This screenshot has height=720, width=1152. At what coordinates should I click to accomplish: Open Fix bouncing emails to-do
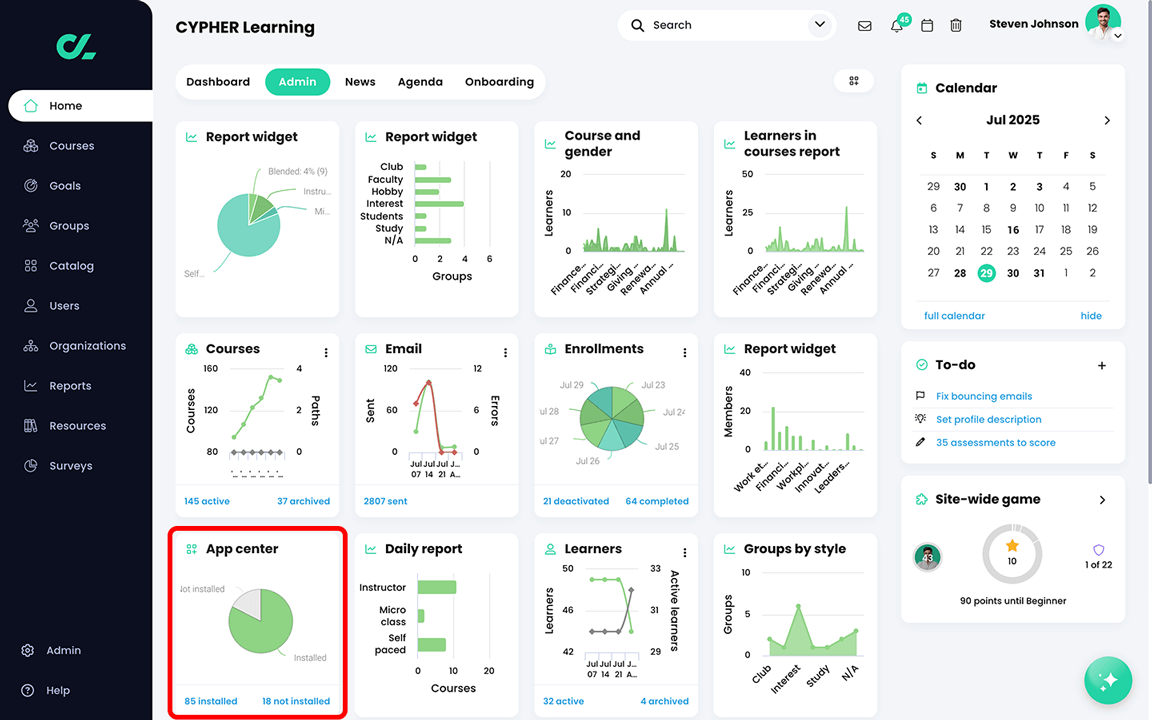984,396
